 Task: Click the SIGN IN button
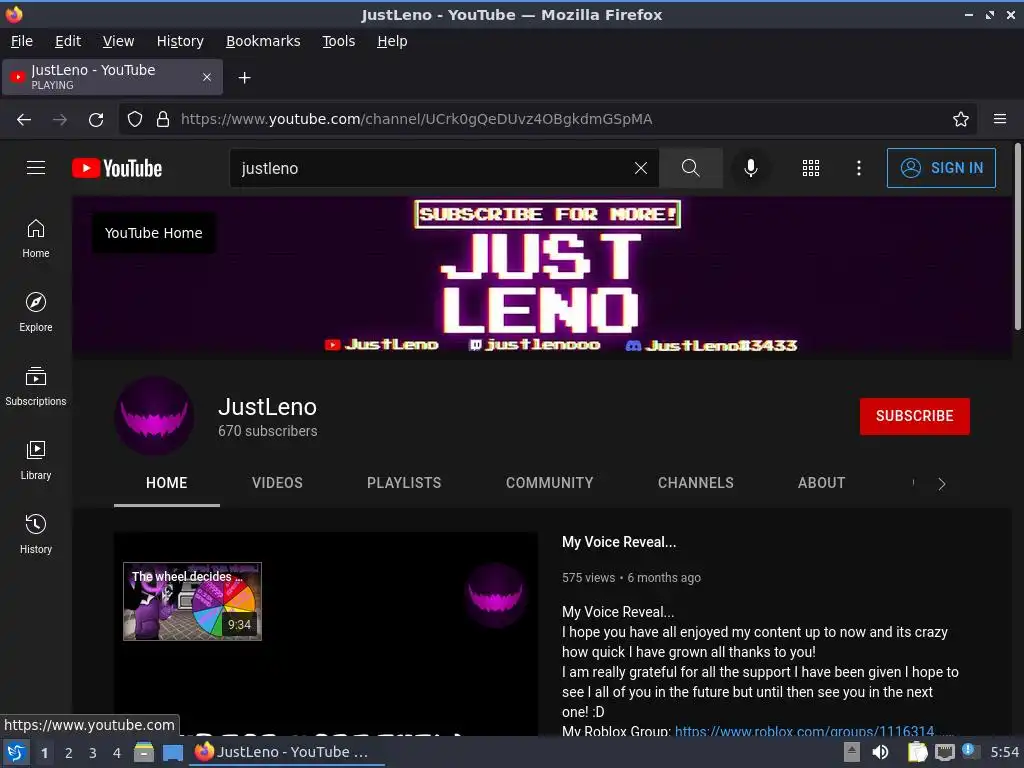pos(941,168)
